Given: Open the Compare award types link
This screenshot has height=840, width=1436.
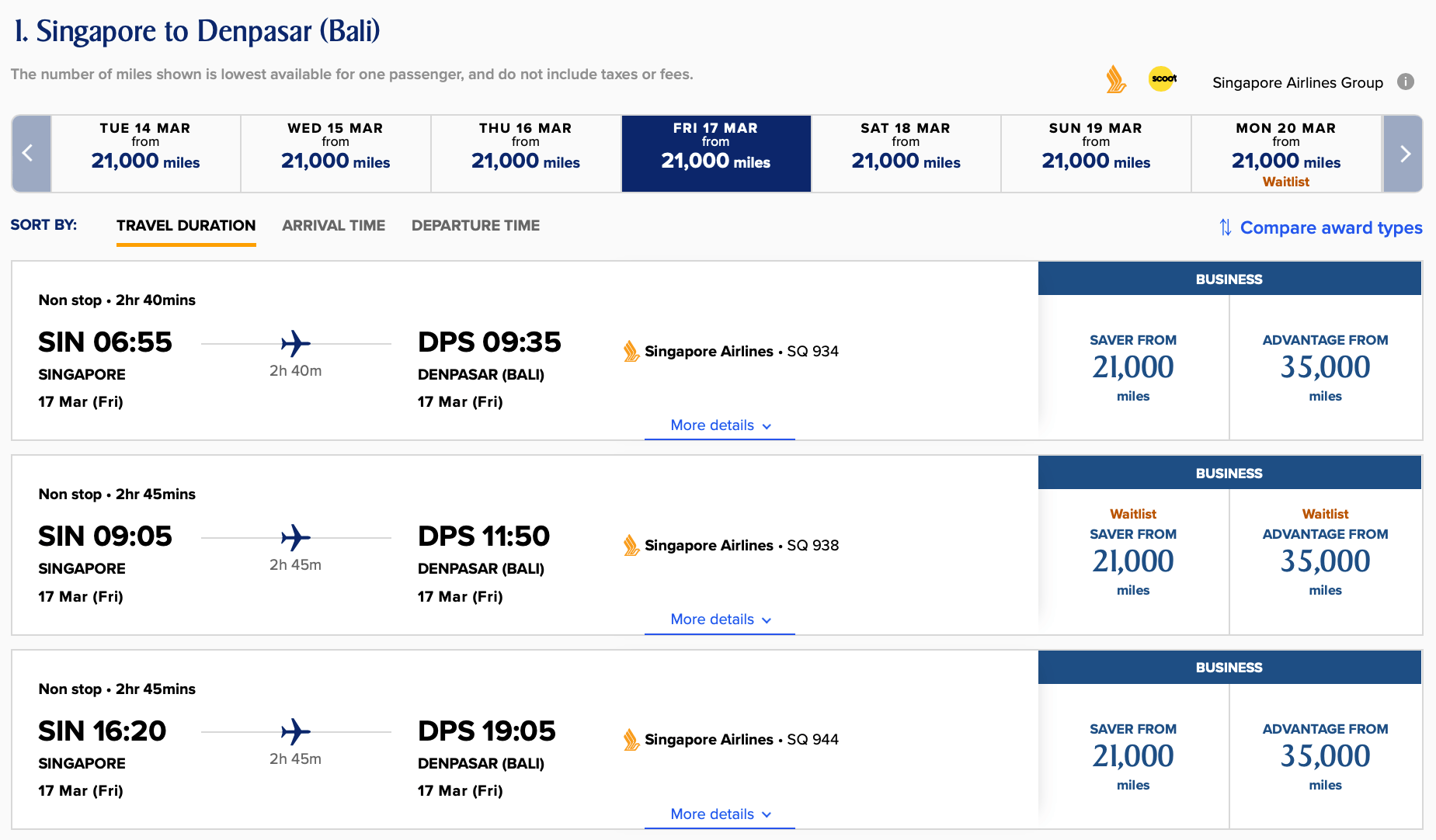Looking at the screenshot, I should coord(1331,227).
